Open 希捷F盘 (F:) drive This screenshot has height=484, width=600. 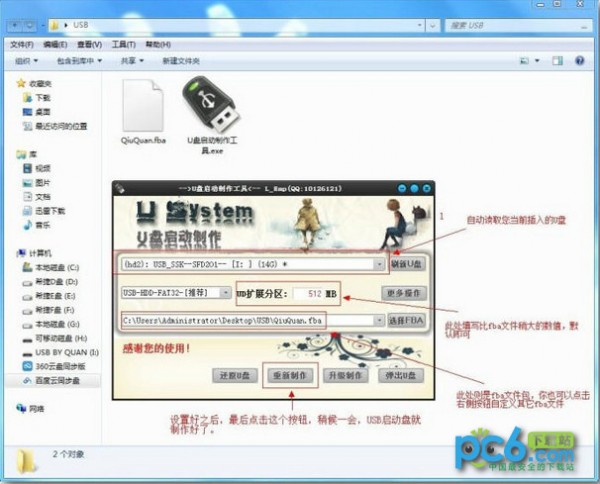49,310
